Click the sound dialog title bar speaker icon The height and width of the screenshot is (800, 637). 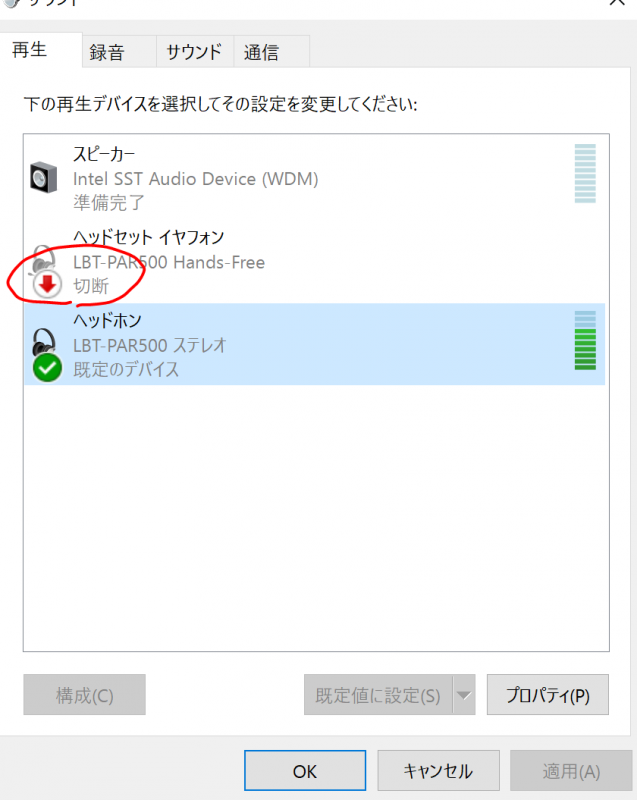10,3
